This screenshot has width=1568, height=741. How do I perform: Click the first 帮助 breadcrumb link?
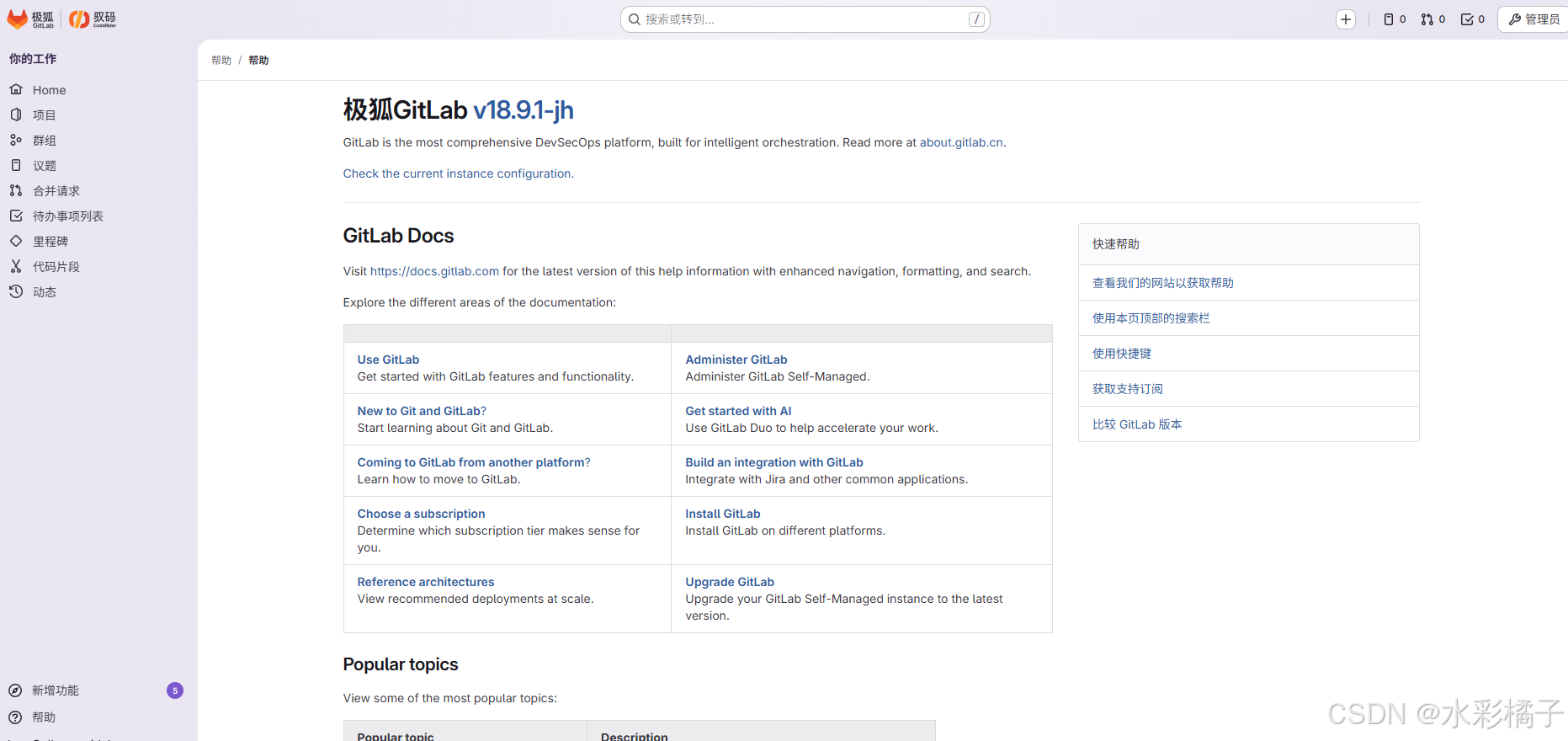coord(221,61)
